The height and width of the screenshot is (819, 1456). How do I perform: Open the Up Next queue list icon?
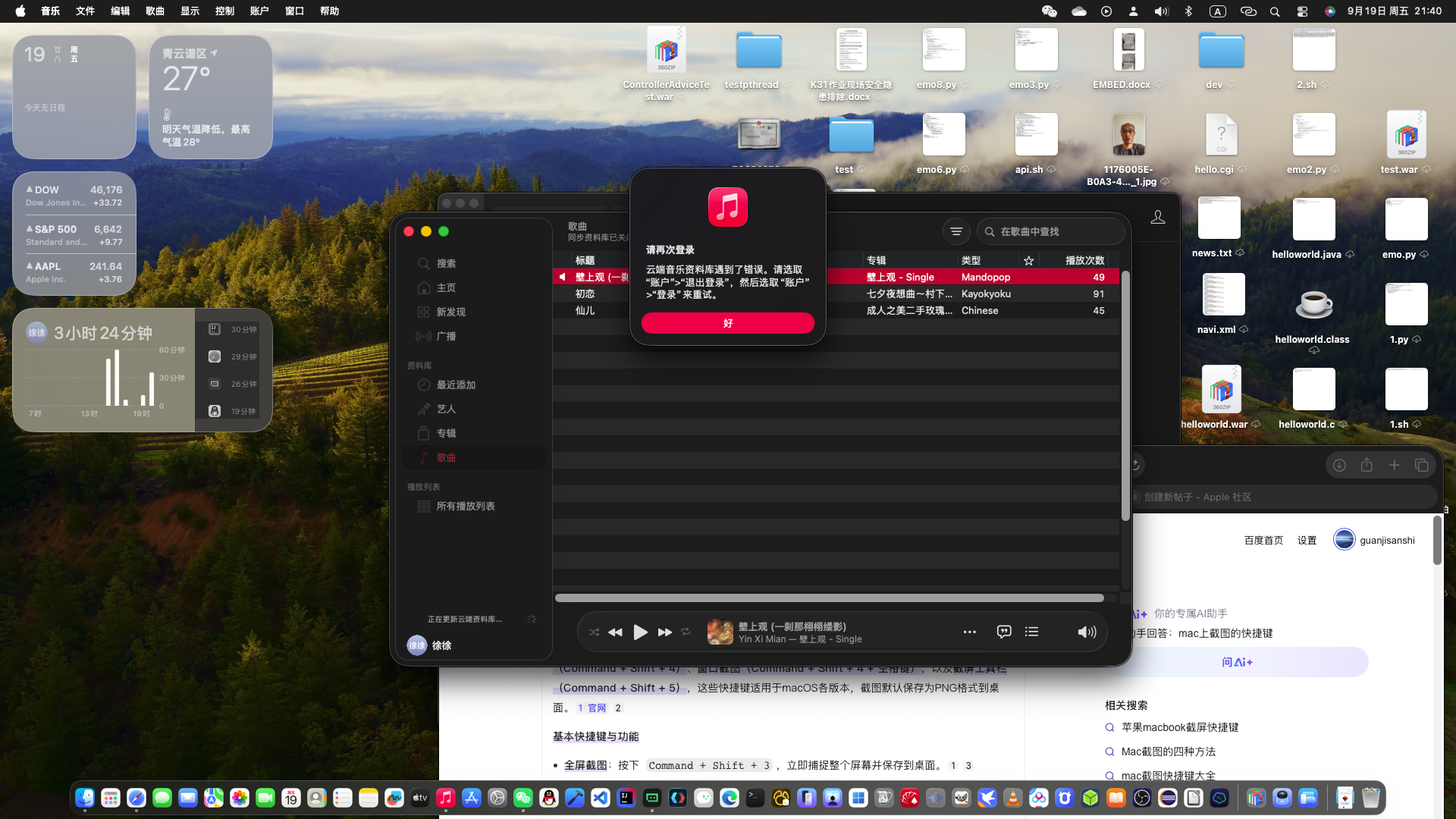[x=1031, y=632]
